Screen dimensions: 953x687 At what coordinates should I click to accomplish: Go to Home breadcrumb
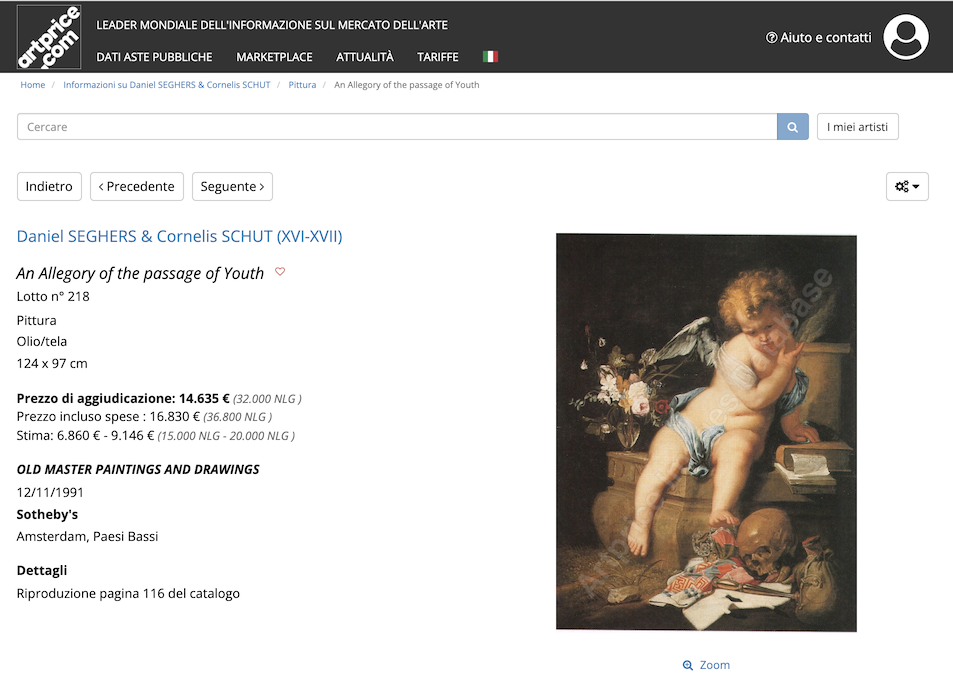[x=33, y=85]
